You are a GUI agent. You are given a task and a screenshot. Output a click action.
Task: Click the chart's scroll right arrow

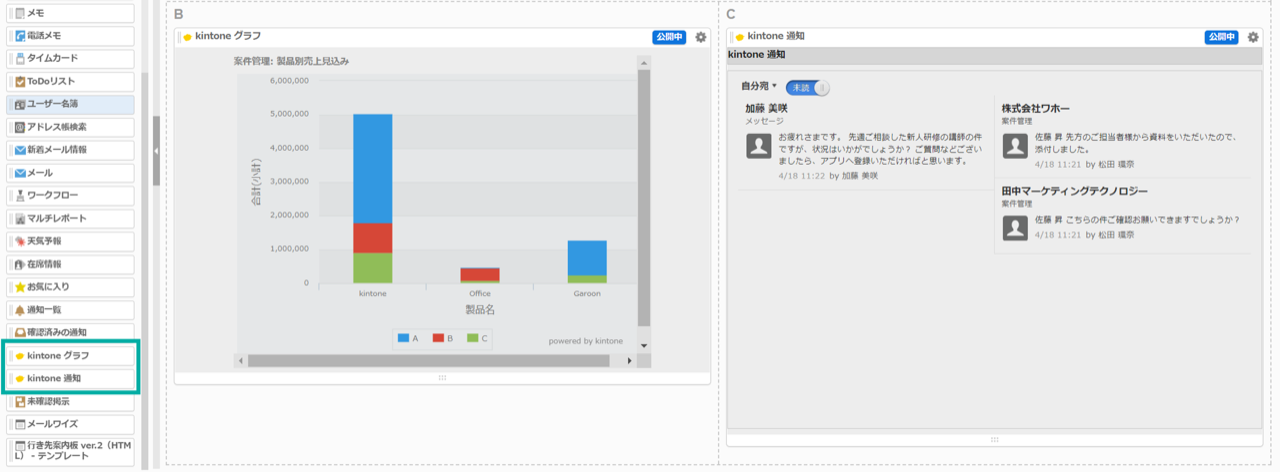click(x=629, y=360)
